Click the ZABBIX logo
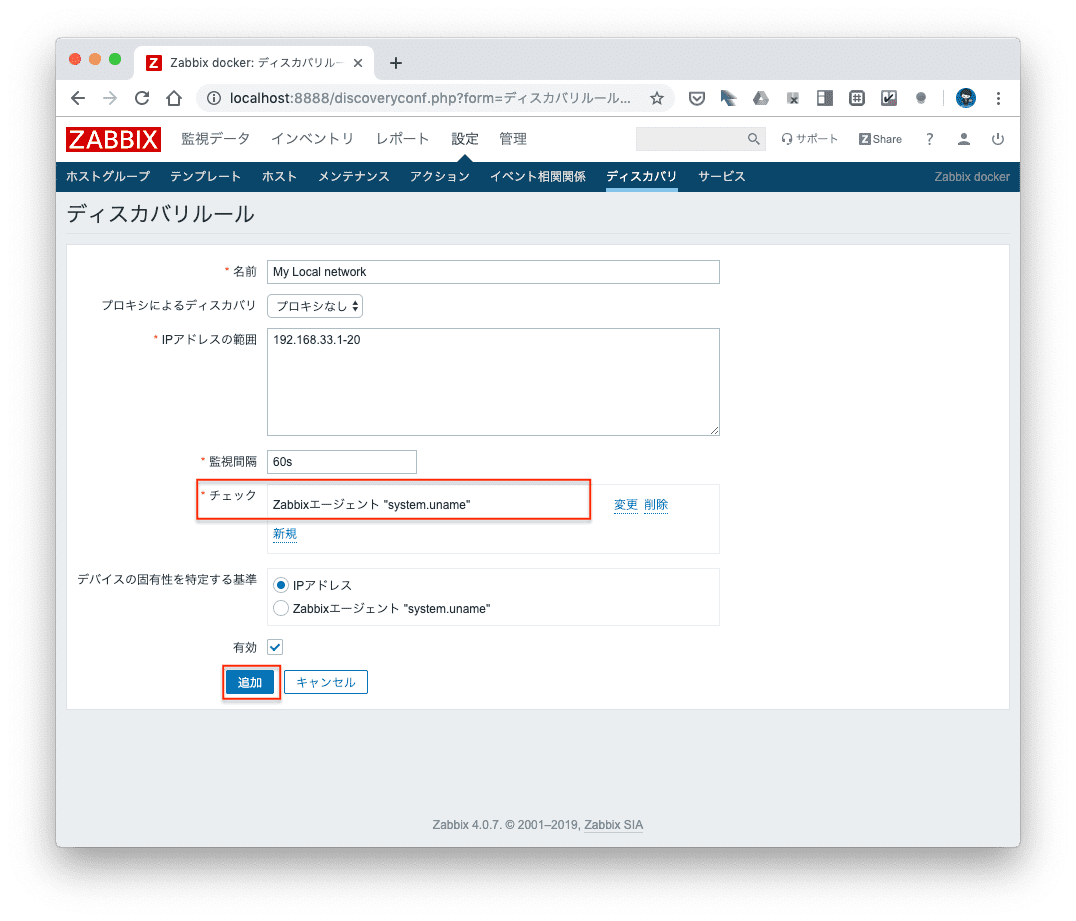The image size is (1076, 921). click(113, 139)
